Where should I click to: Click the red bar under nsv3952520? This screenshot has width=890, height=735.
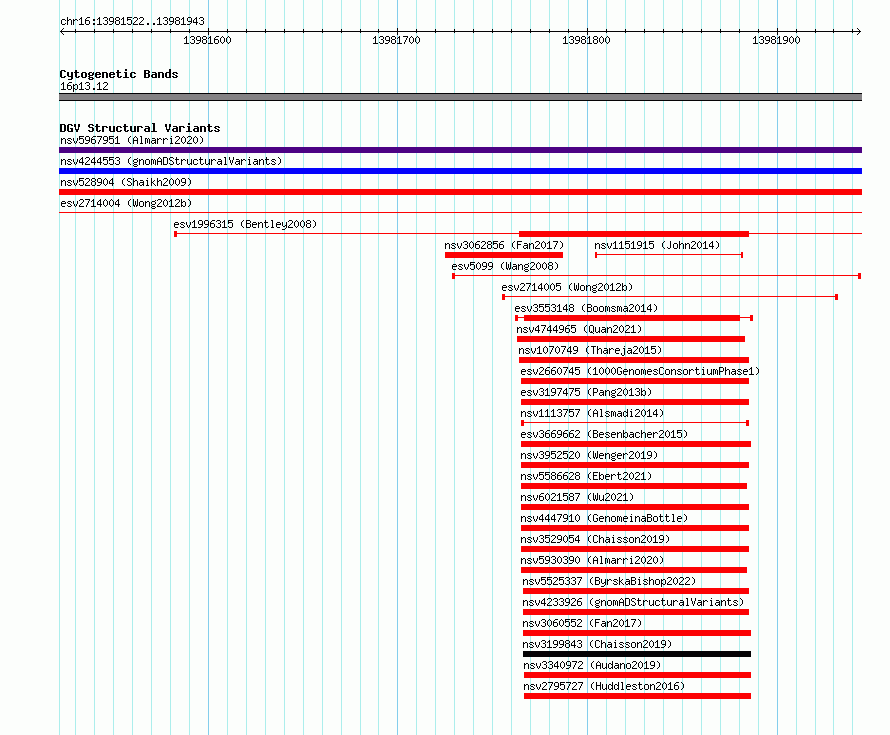point(635,465)
